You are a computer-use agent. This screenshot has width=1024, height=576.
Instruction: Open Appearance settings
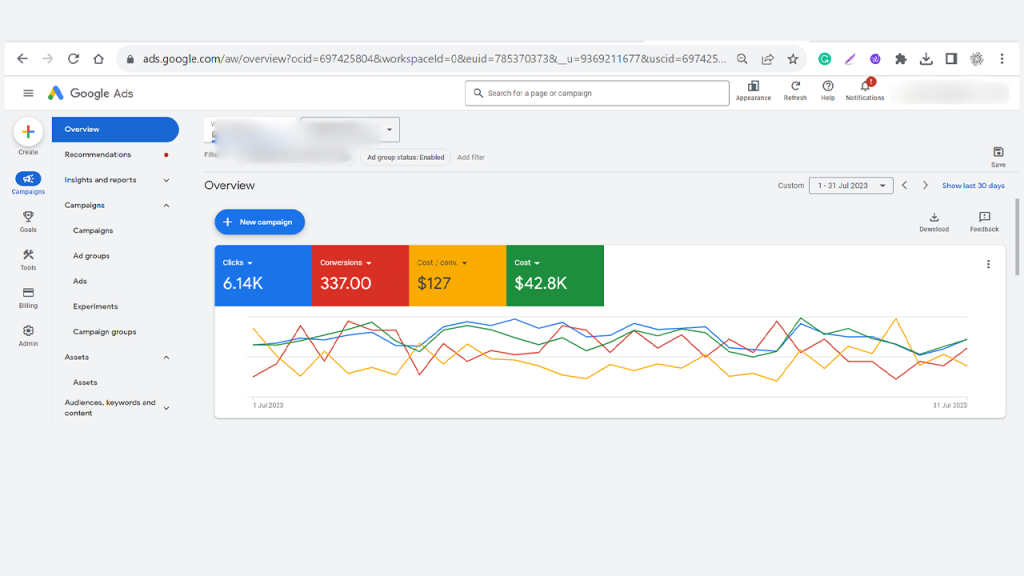coord(753,91)
